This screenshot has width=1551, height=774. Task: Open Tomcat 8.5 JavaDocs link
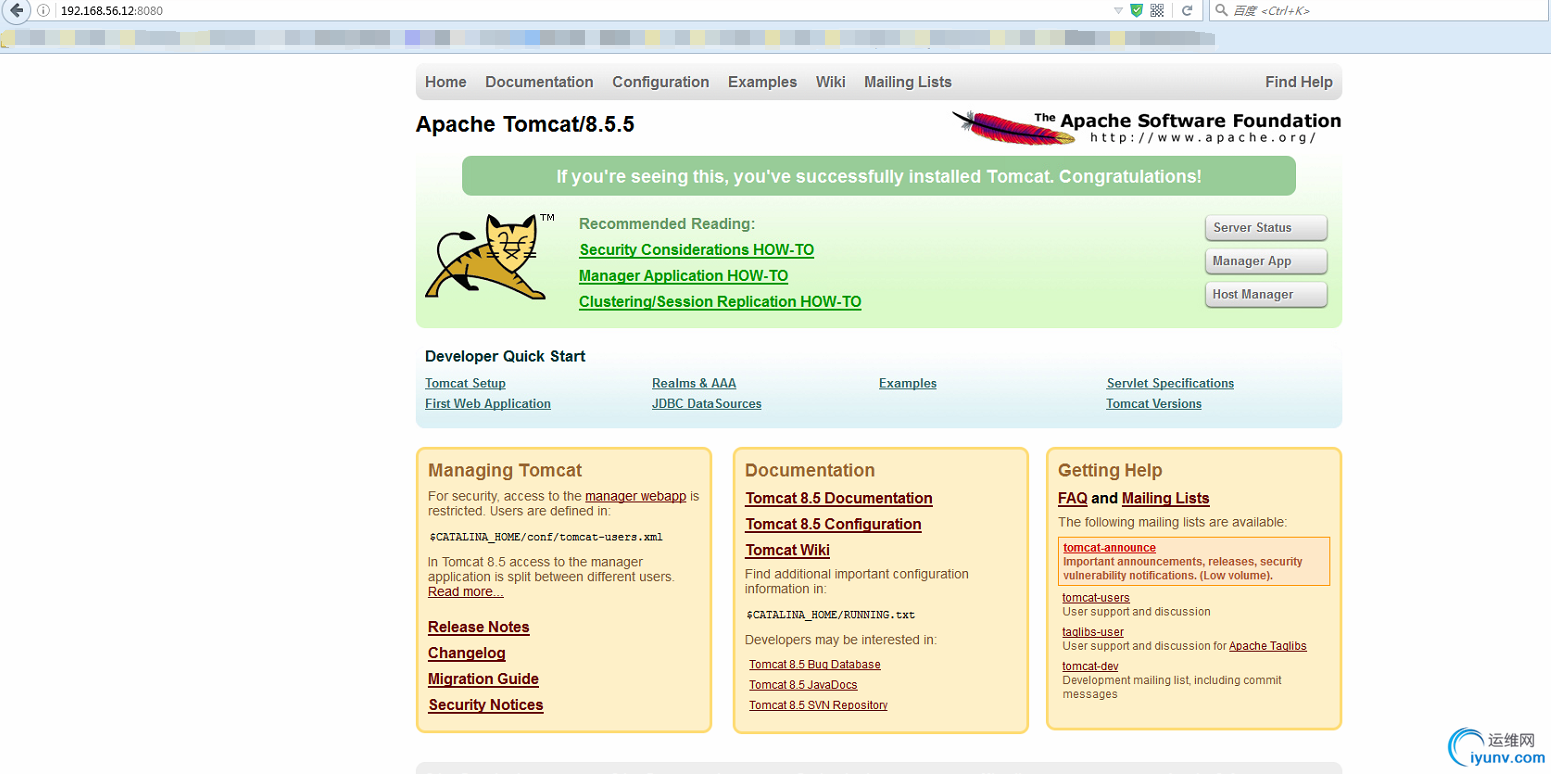click(x=803, y=685)
